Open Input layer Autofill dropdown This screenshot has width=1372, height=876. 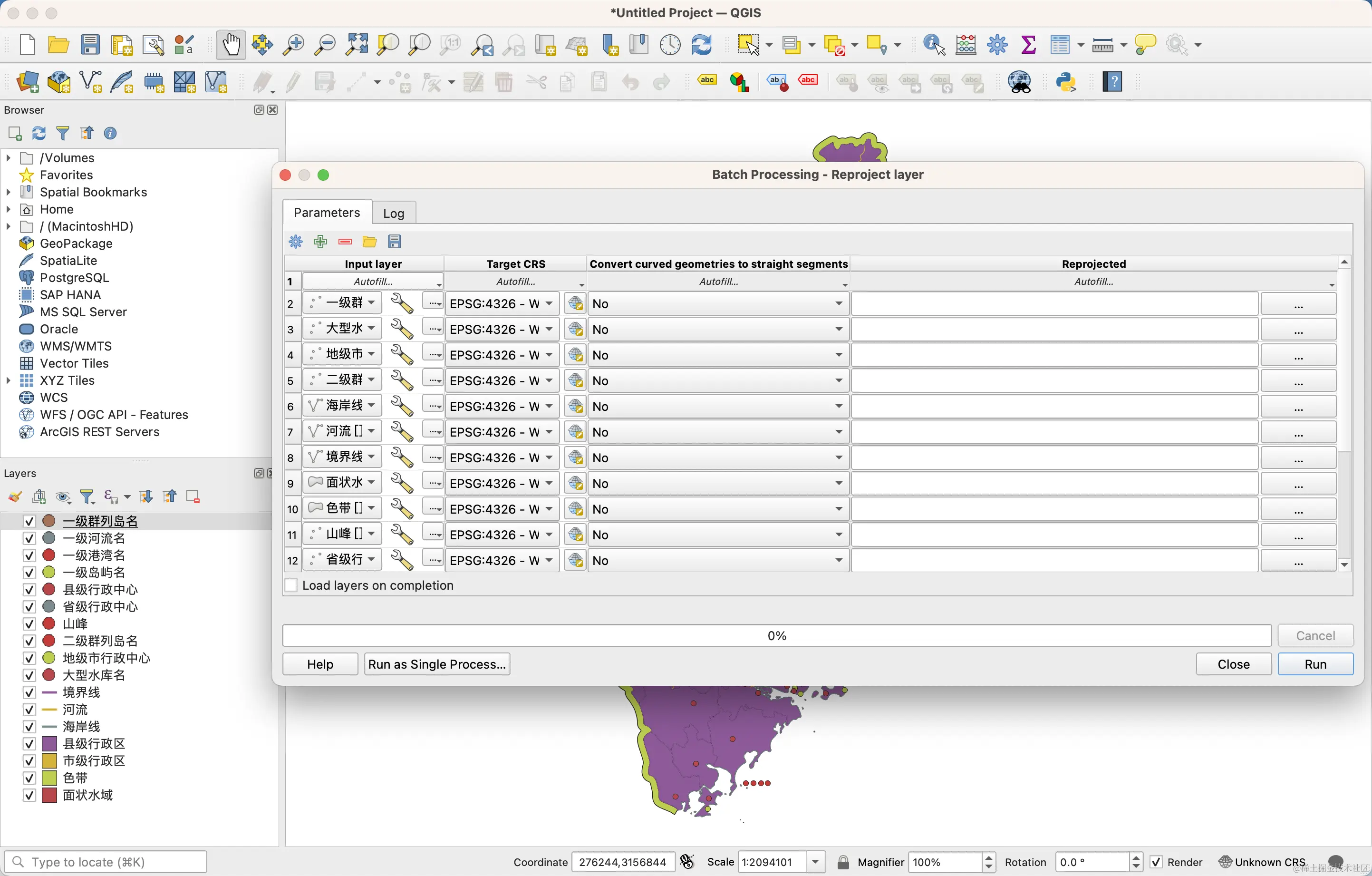(373, 282)
